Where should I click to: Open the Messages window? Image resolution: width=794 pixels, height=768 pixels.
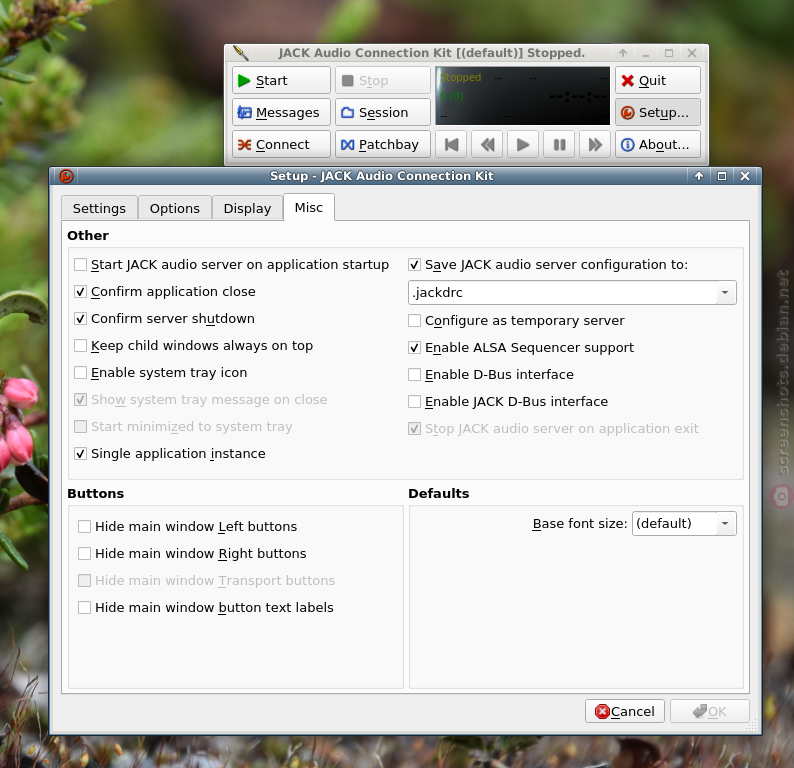pyautogui.click(x=281, y=112)
